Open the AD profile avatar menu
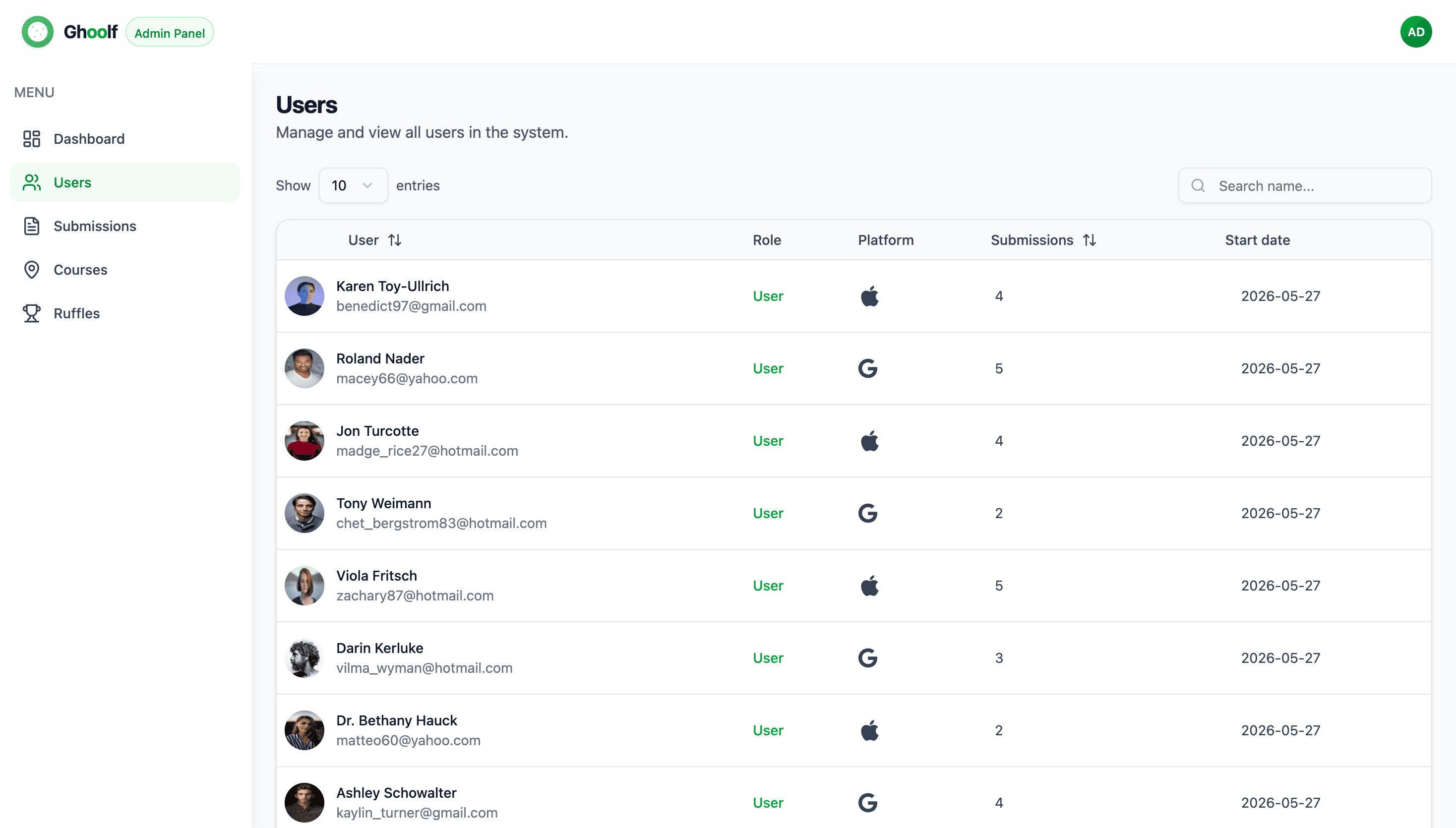Viewport: 1456px width, 828px height. pyautogui.click(x=1416, y=32)
